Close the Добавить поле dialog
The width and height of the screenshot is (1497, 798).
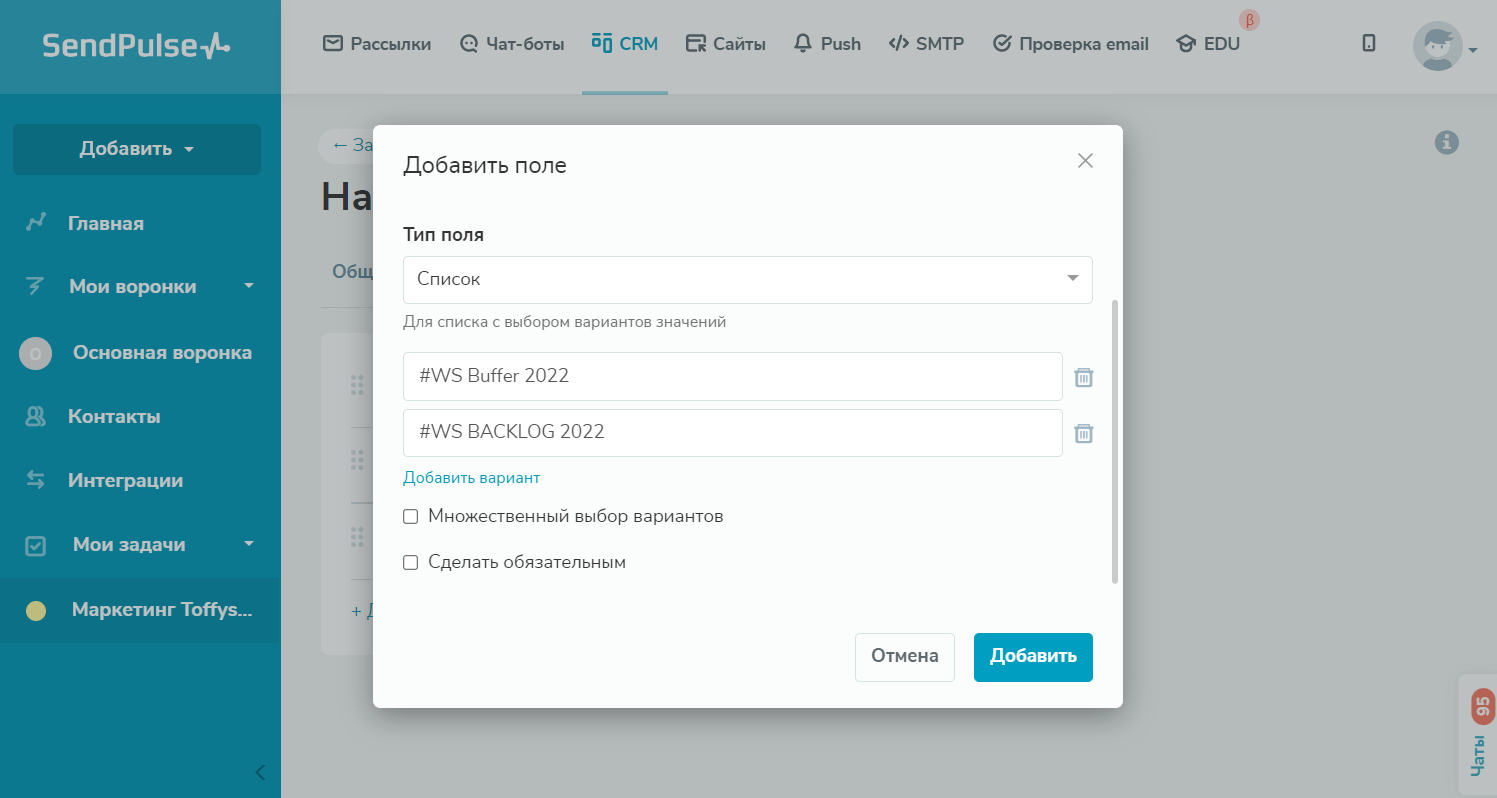click(x=1085, y=161)
